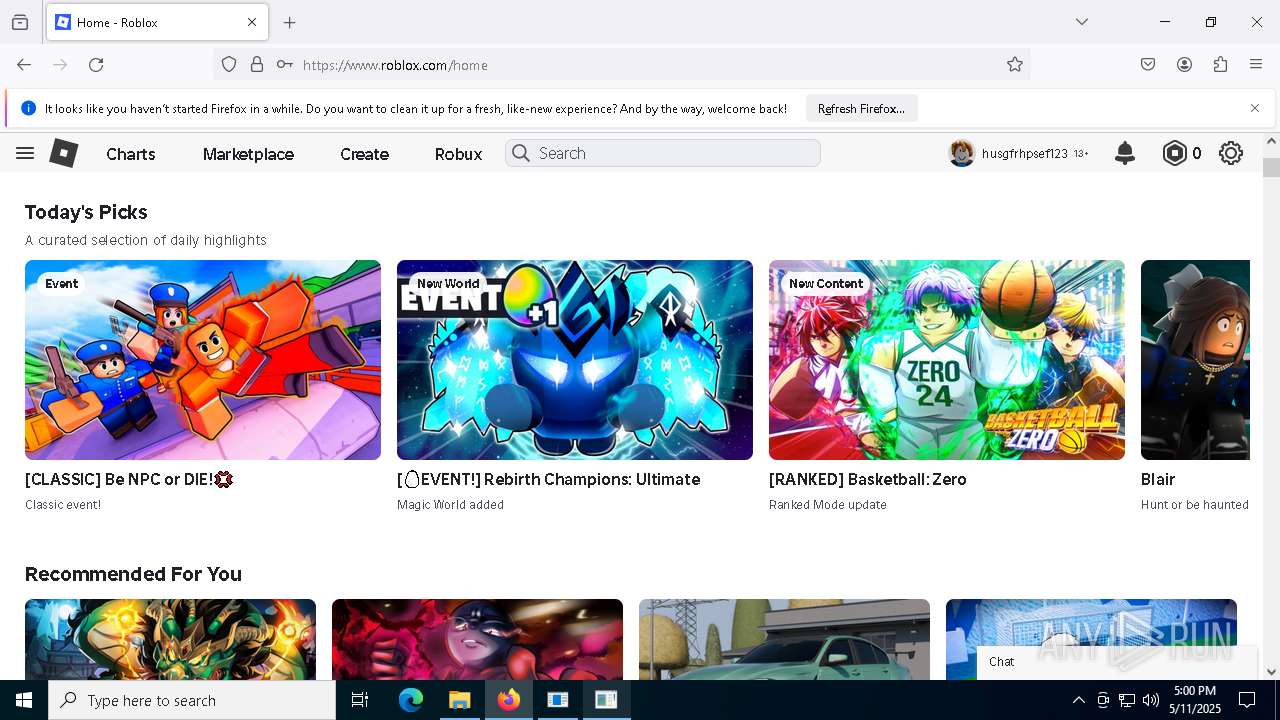Open Task View on the taskbar
Viewport: 1280px width, 720px height.
pyautogui.click(x=360, y=700)
